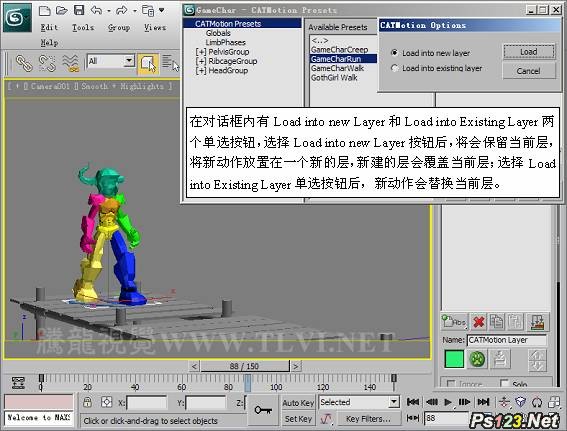This screenshot has height=431, width=567.
Task: Toggle the highlighted Select Object tool
Action: point(148,64)
